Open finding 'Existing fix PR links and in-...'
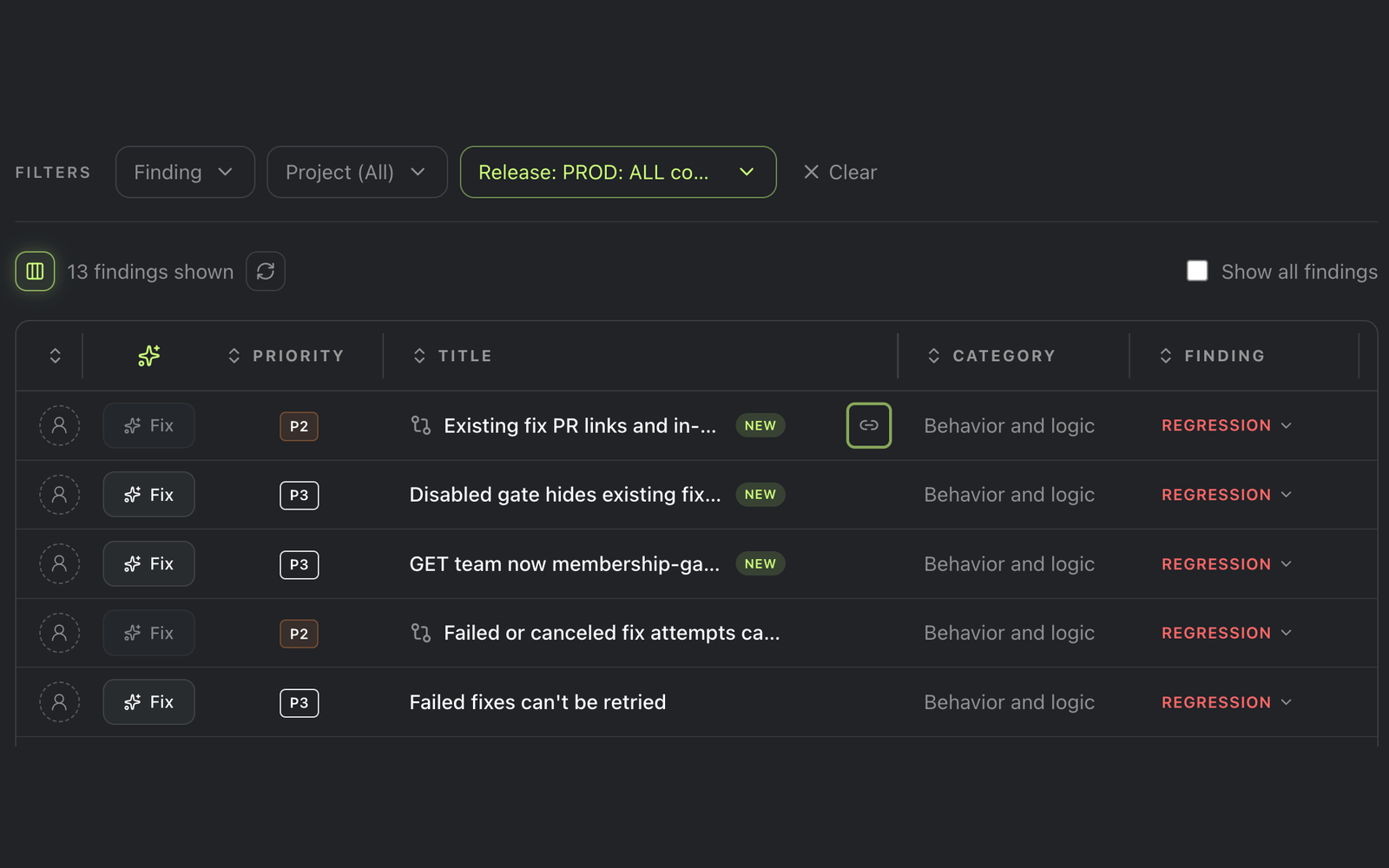This screenshot has width=1389, height=868. coord(580,425)
